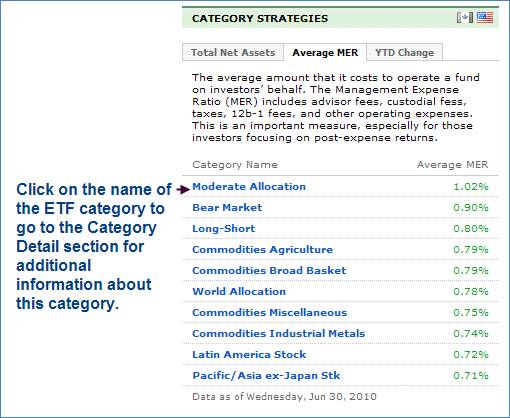This screenshot has width=510, height=418.
Task: Select the US flag icon
Action: [x=485, y=17]
